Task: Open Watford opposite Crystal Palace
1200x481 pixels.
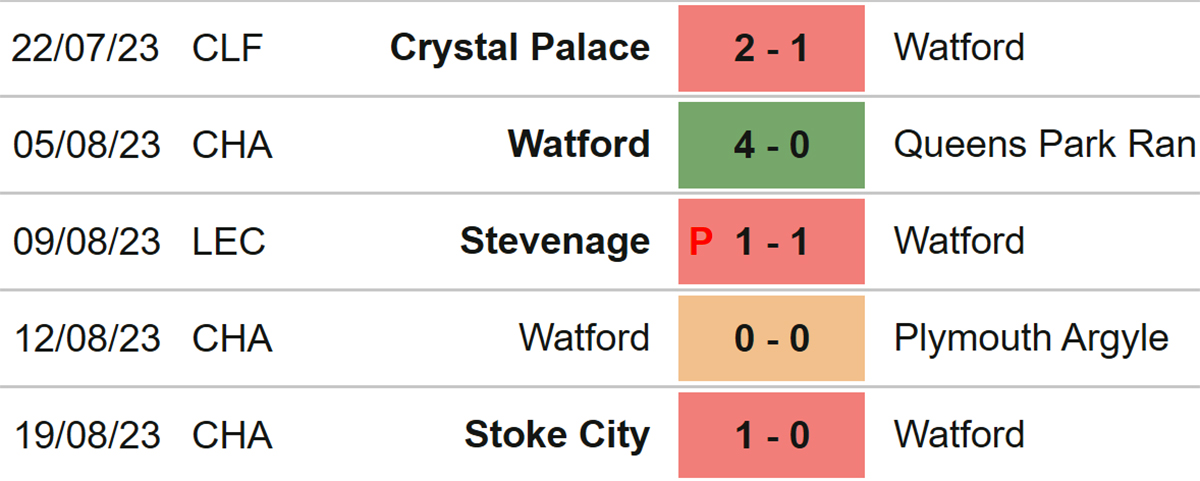Action: point(959,47)
